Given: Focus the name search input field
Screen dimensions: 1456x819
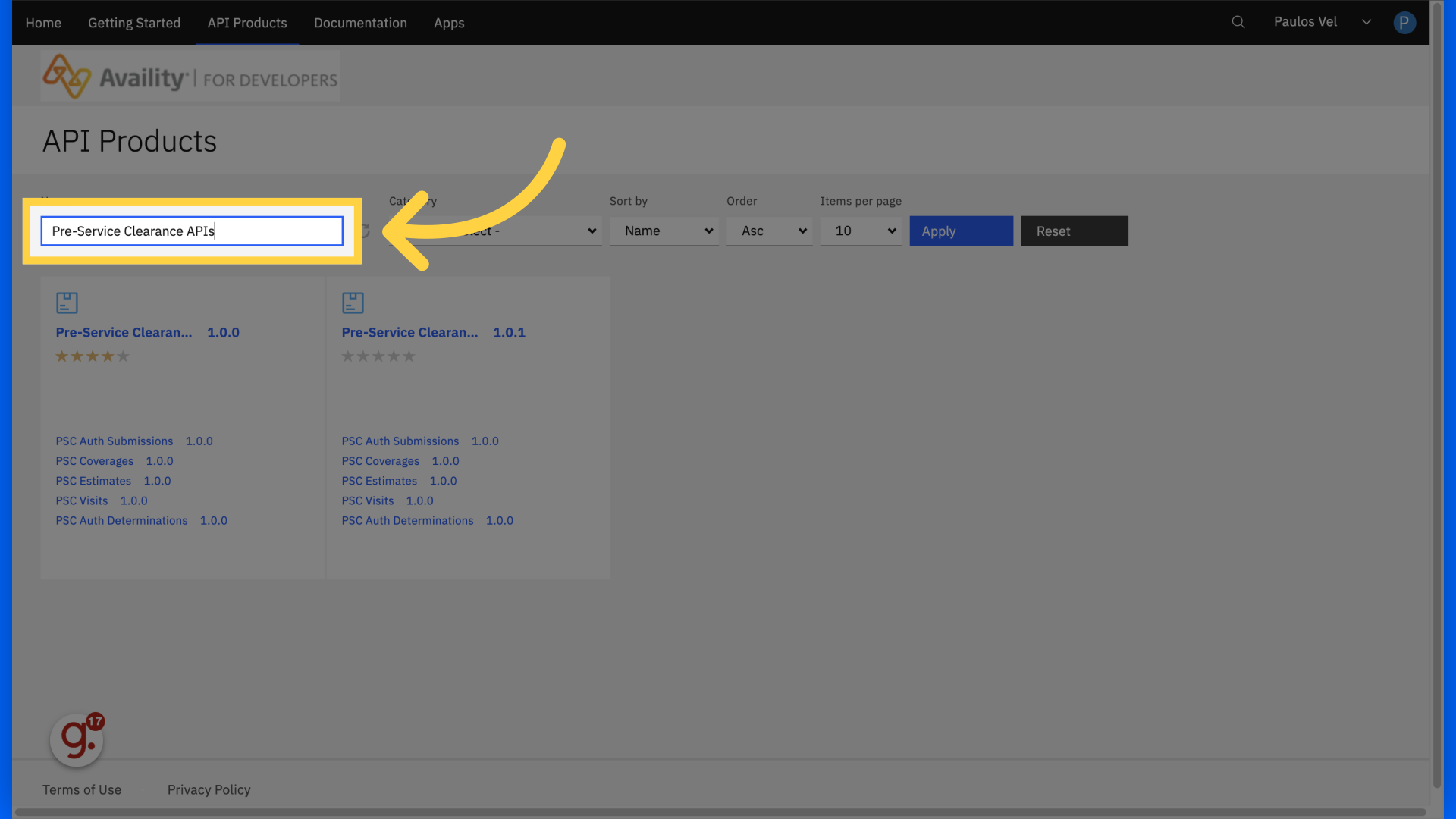Looking at the screenshot, I should tap(192, 231).
